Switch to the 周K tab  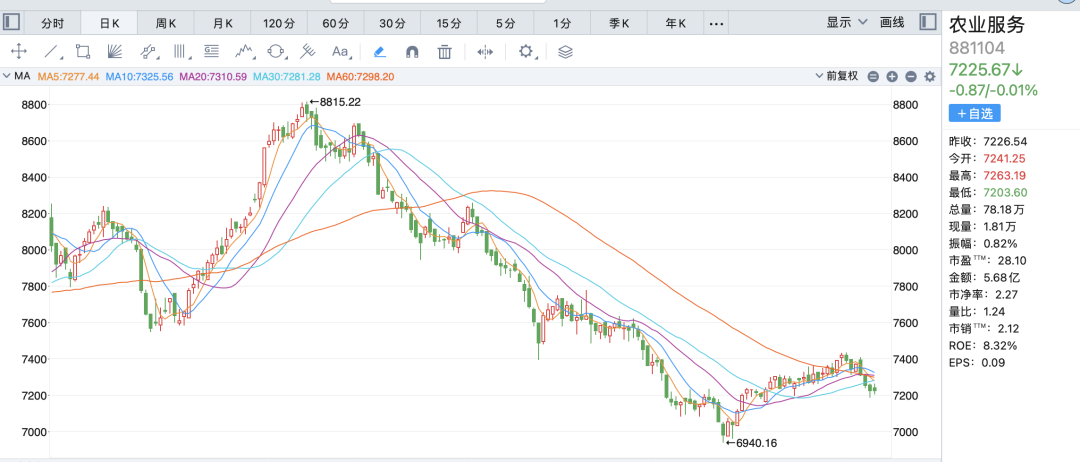click(166, 22)
